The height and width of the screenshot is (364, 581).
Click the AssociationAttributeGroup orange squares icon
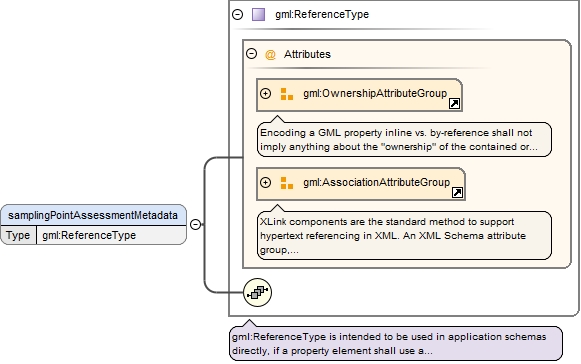point(286,183)
